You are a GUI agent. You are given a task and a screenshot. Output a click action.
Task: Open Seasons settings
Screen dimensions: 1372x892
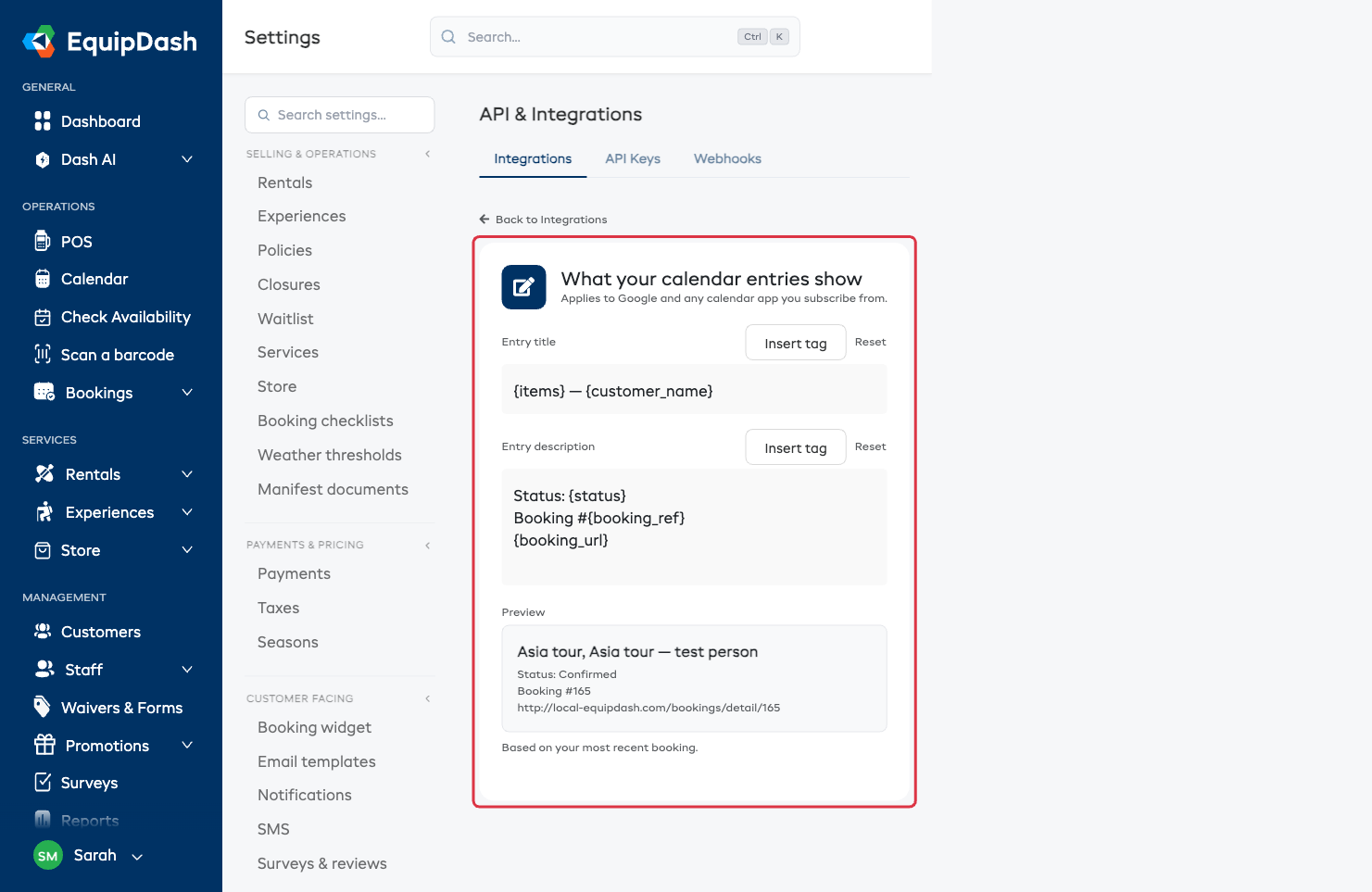(x=288, y=642)
